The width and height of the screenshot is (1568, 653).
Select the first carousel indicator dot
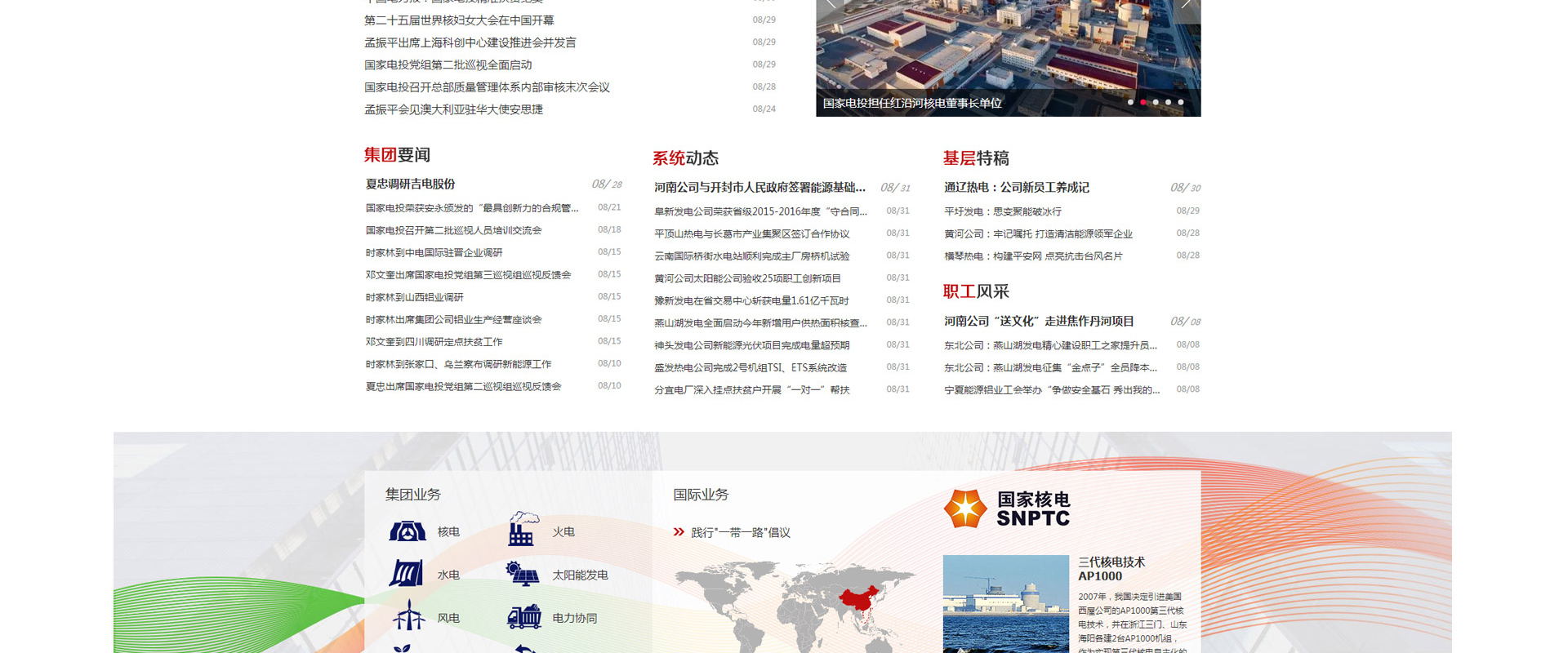pos(1130,102)
